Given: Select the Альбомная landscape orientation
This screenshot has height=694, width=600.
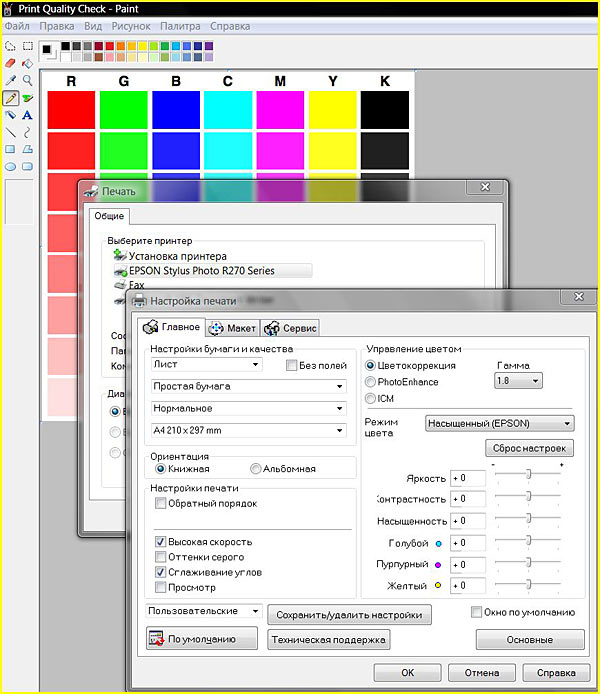Looking at the screenshot, I should (x=256, y=468).
